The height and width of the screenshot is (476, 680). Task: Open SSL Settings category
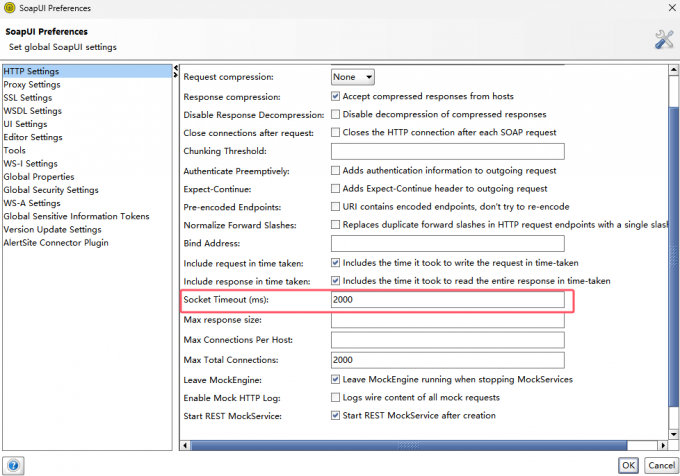point(87,98)
